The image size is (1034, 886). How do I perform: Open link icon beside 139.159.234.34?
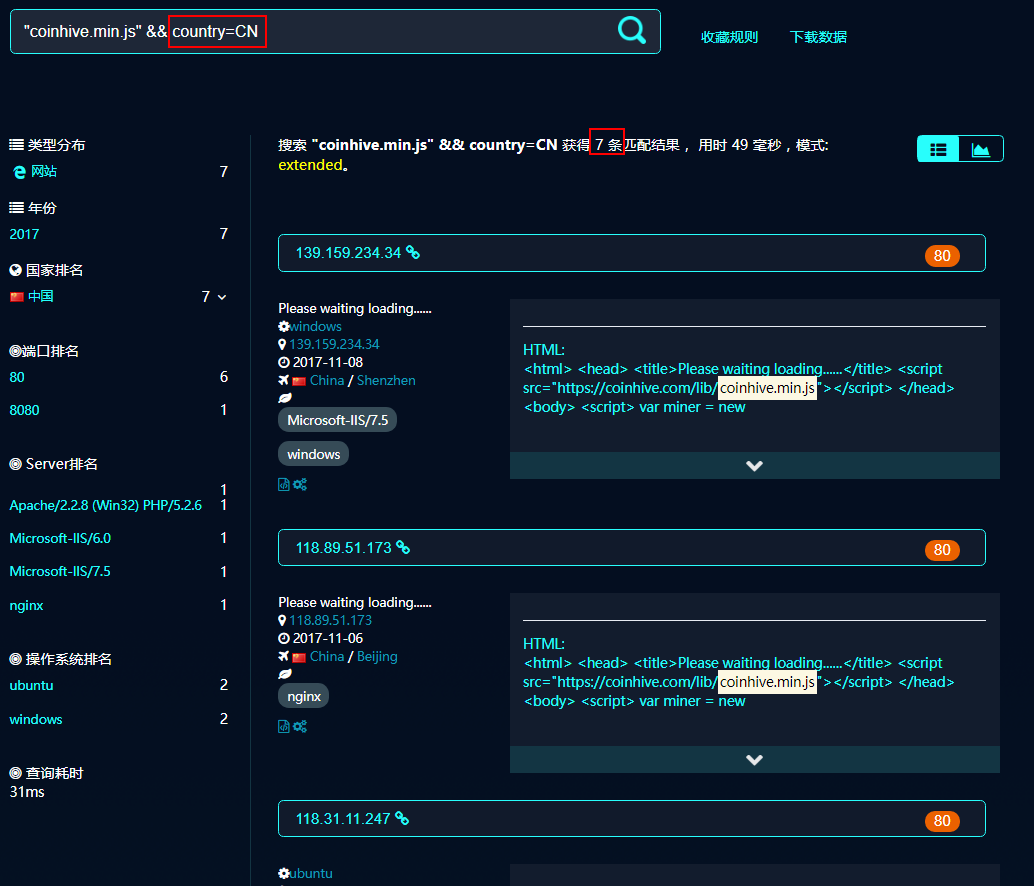tap(413, 252)
